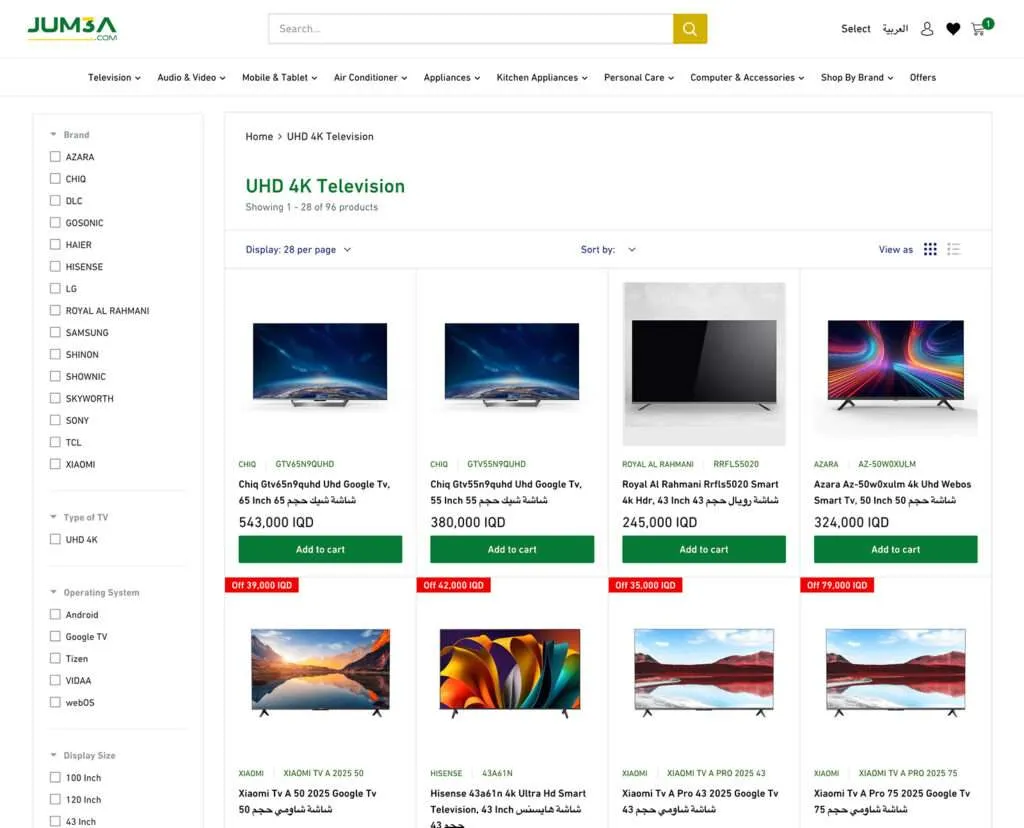Open the Mobile & Tablet menu

pyautogui.click(x=280, y=77)
